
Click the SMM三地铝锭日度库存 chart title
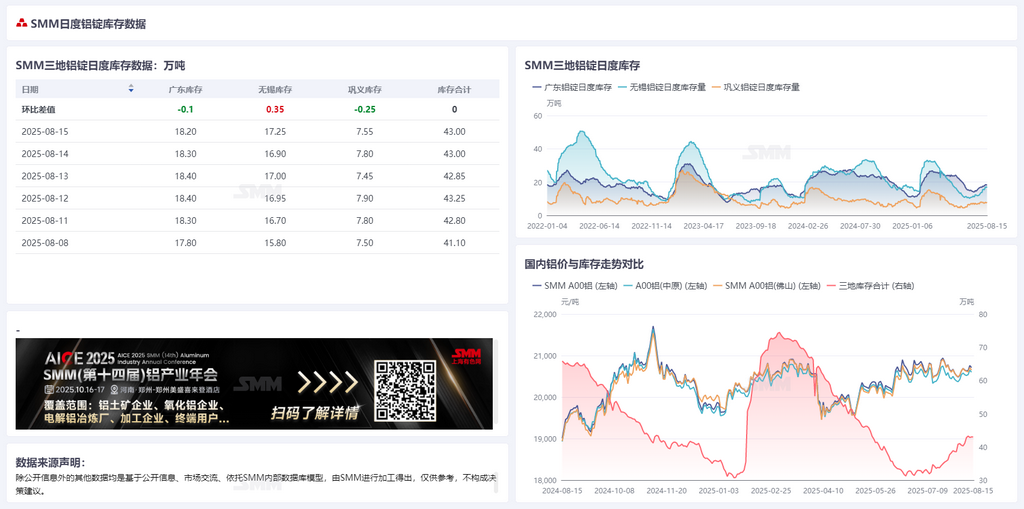click(x=582, y=65)
